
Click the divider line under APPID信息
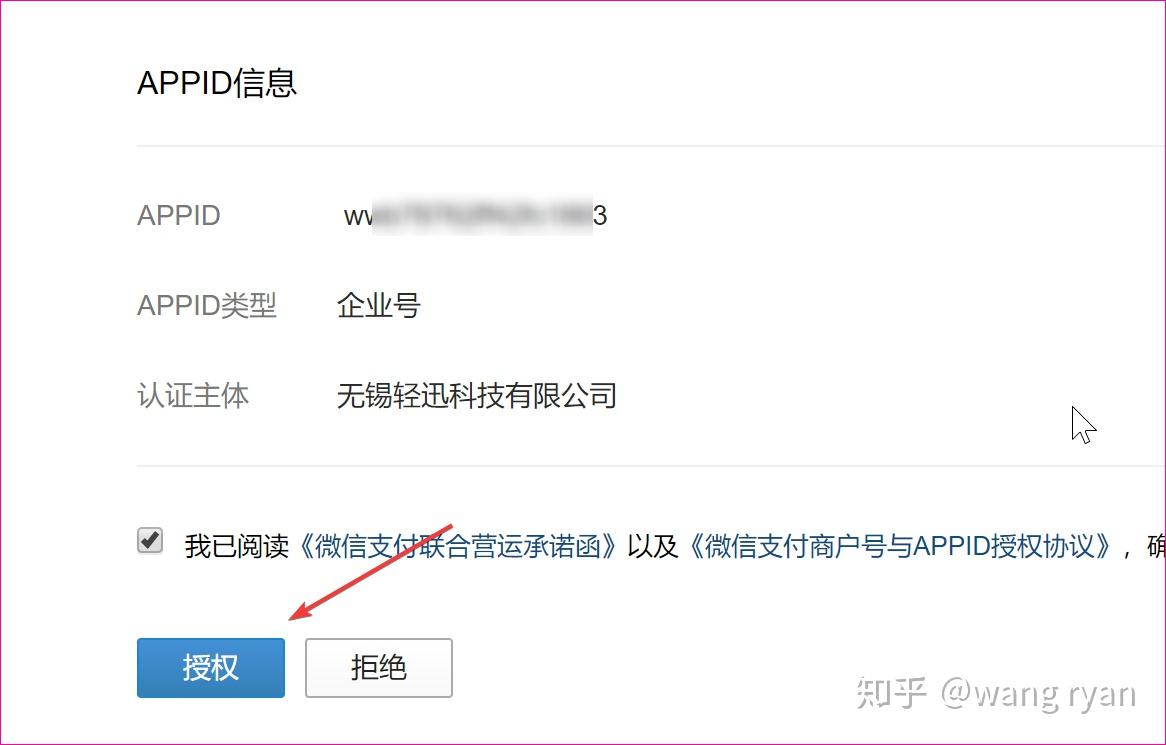point(651,146)
